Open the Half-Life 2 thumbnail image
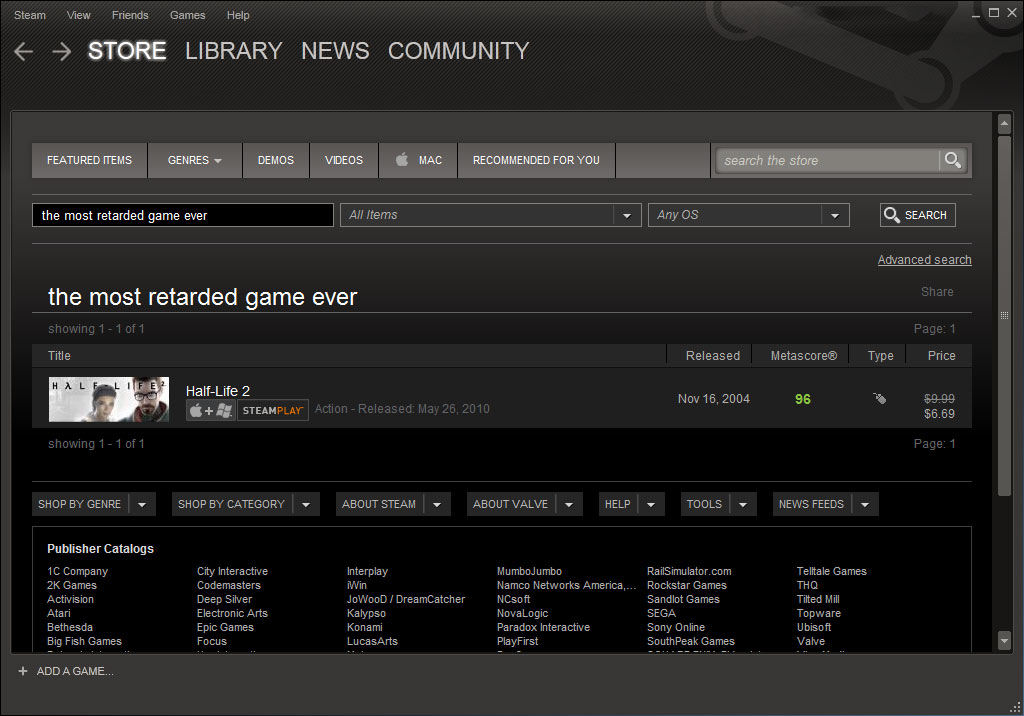The height and width of the screenshot is (716, 1024). [x=109, y=399]
